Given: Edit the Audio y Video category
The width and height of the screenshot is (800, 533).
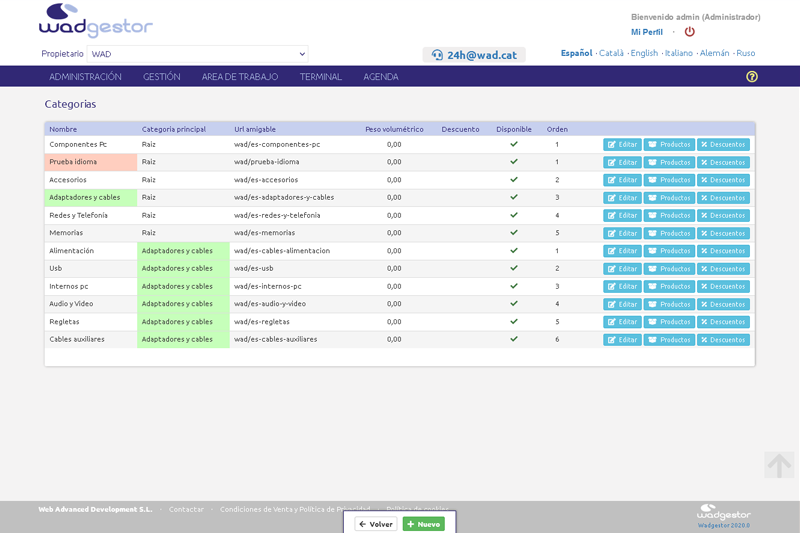Looking at the screenshot, I should (622, 304).
